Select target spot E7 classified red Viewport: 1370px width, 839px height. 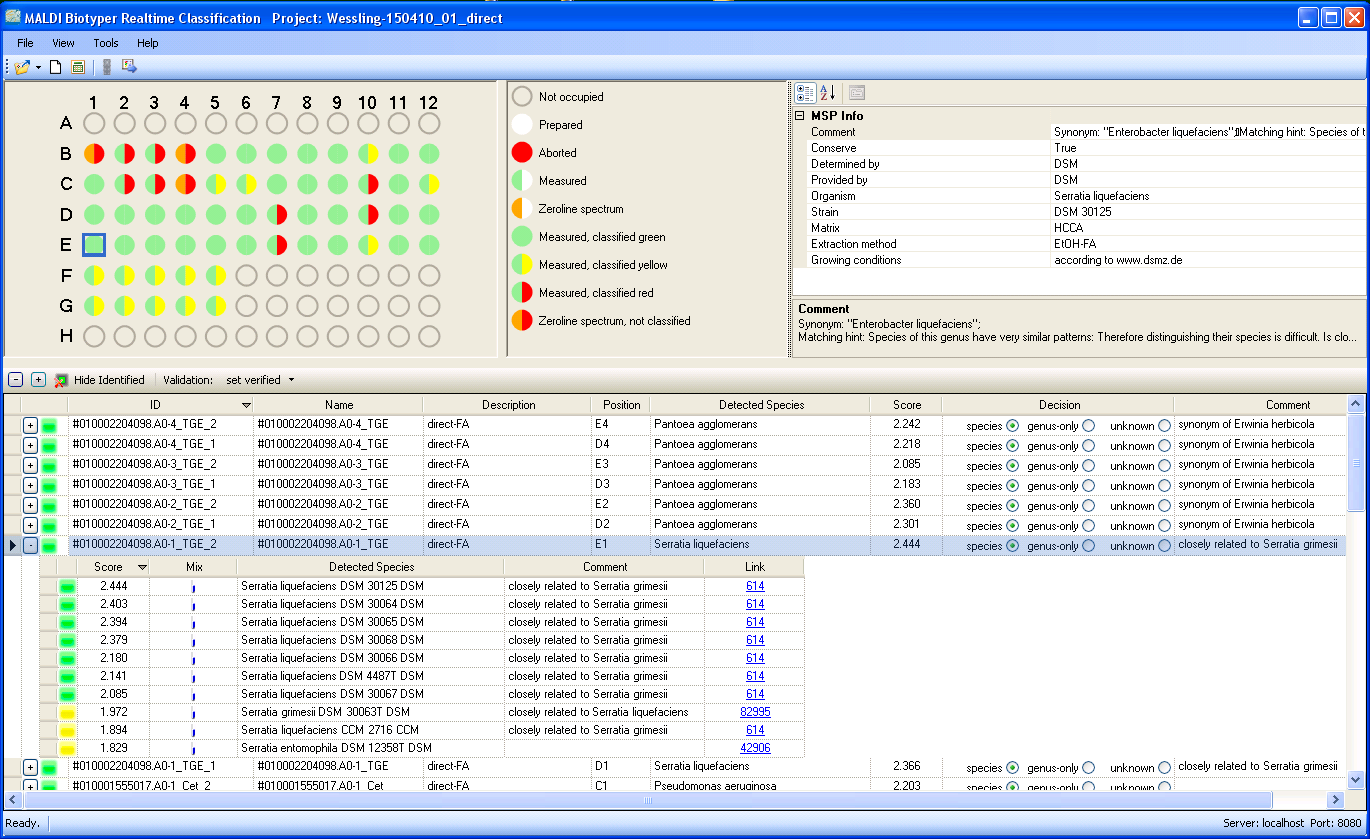point(277,245)
